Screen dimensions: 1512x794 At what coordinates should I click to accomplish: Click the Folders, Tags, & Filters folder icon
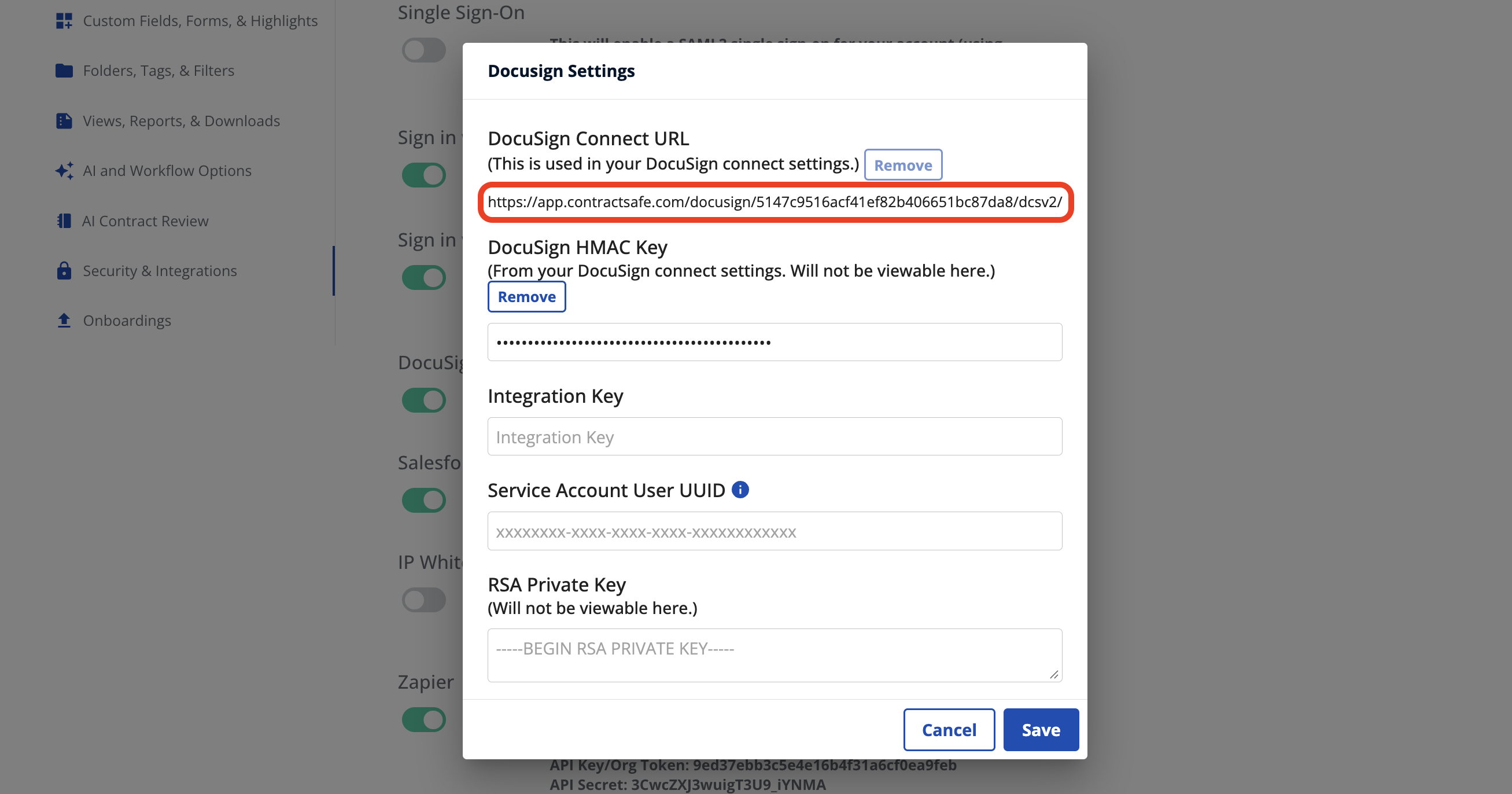click(64, 71)
